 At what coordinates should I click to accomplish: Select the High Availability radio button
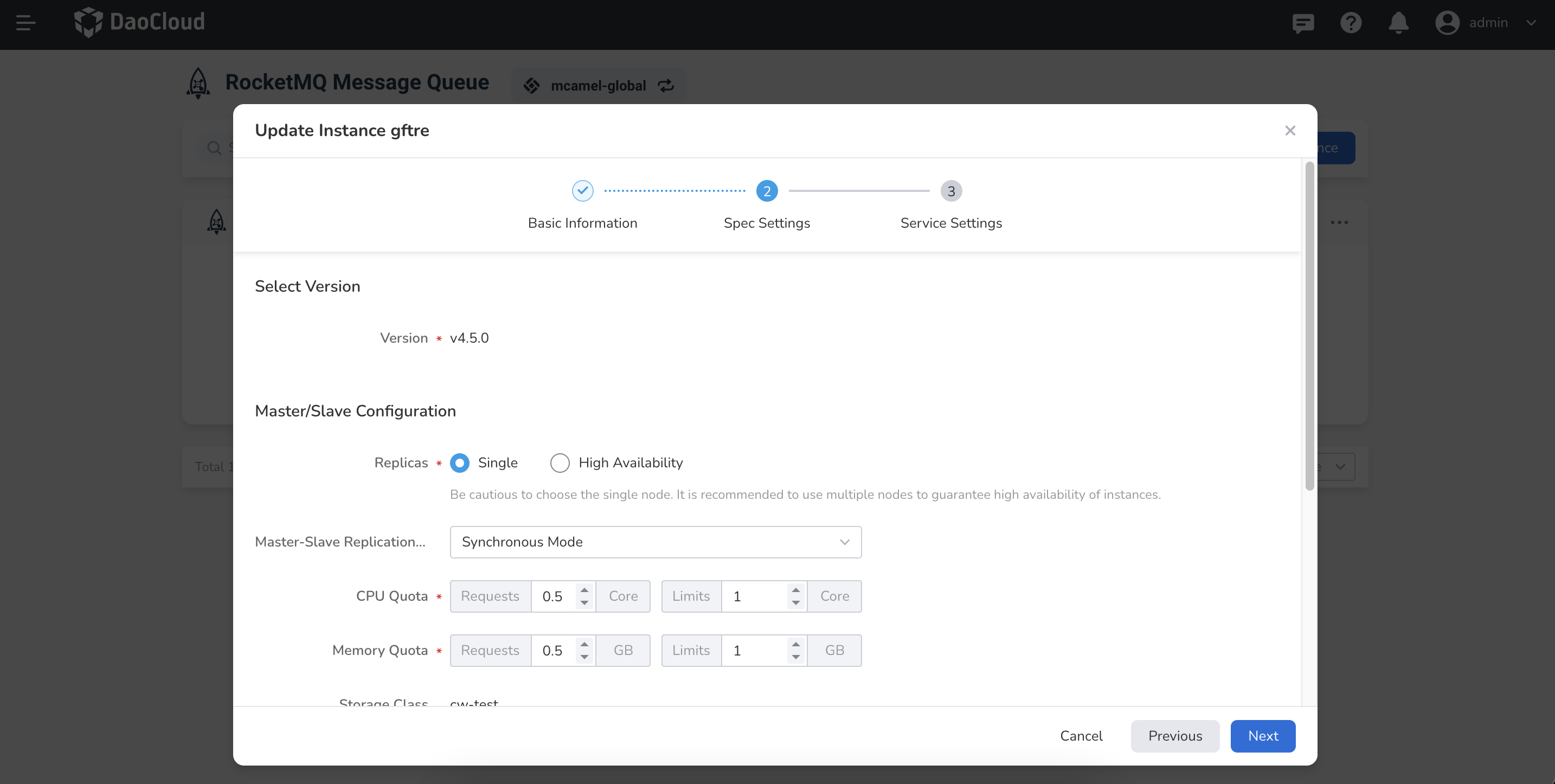click(560, 463)
